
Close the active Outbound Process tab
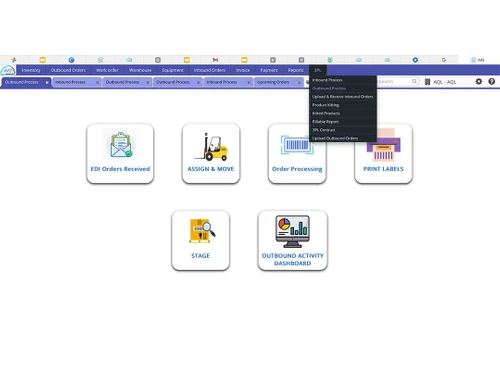pos(47,82)
